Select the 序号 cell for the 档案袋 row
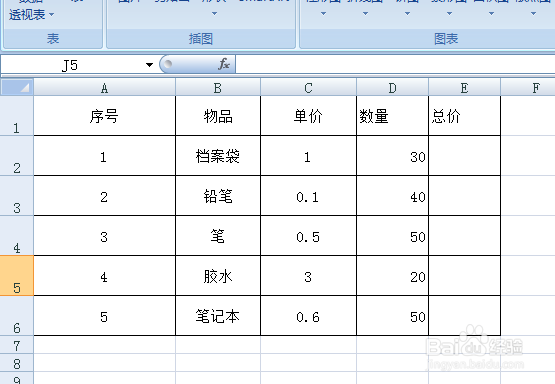 pos(104,156)
